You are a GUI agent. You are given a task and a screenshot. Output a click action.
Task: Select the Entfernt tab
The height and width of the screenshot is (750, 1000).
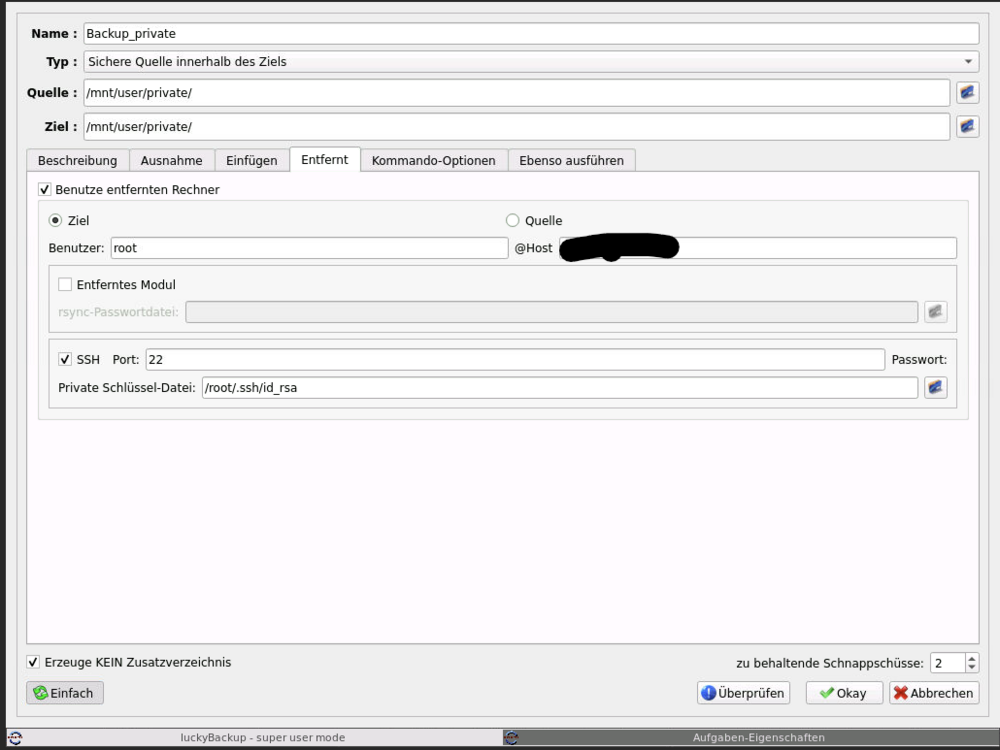tap(325, 159)
